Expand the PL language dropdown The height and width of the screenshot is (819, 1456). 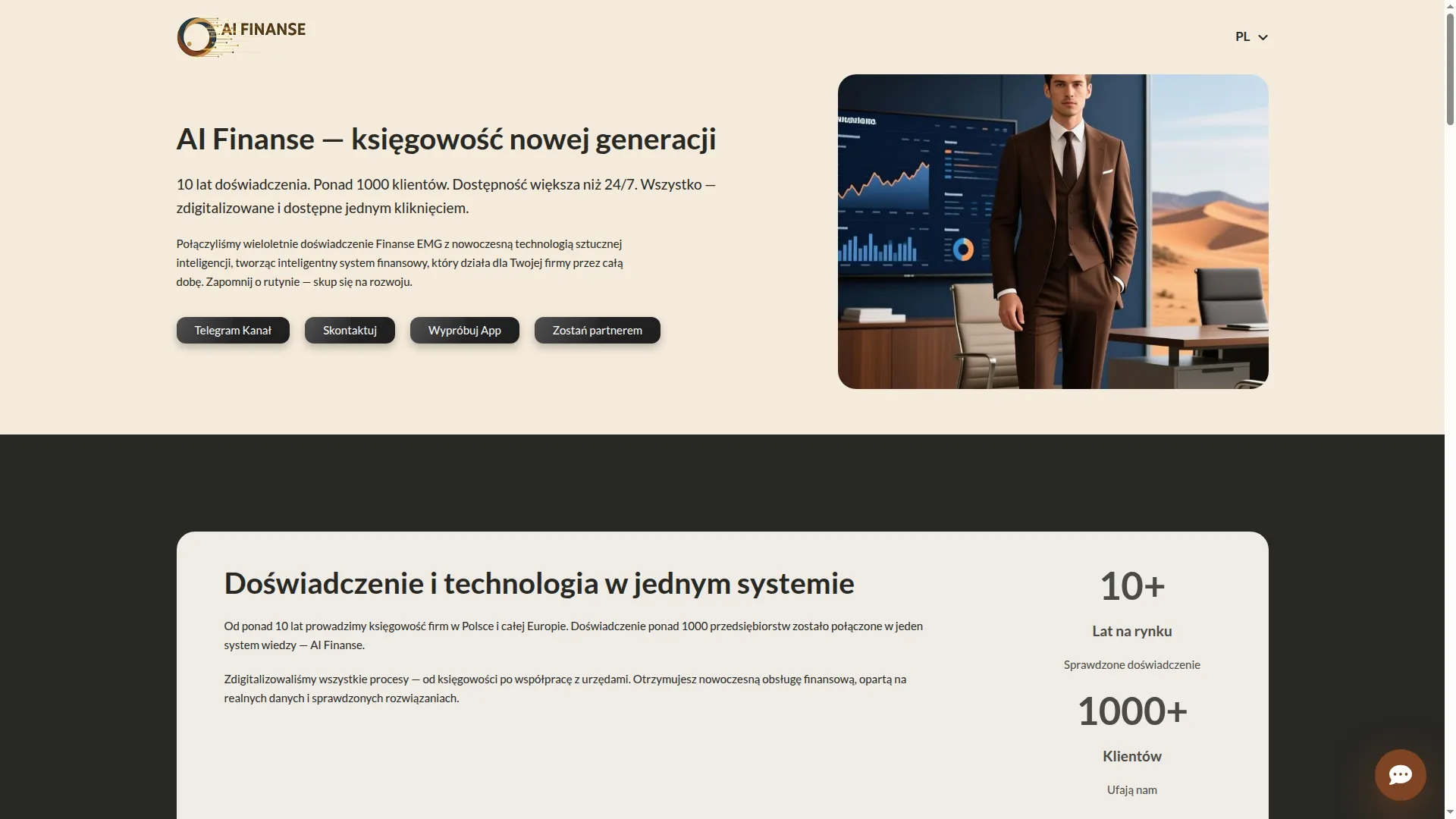click(x=1251, y=36)
